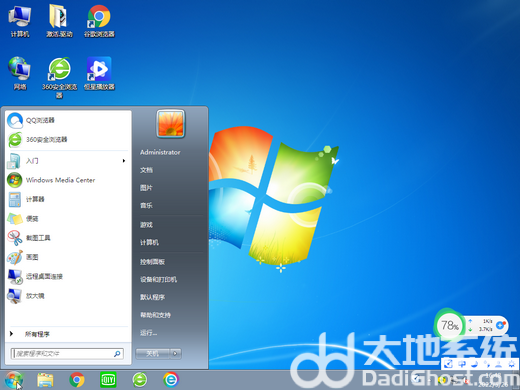Select Devices and Printers
The width and height of the screenshot is (520, 390).
pos(158,279)
